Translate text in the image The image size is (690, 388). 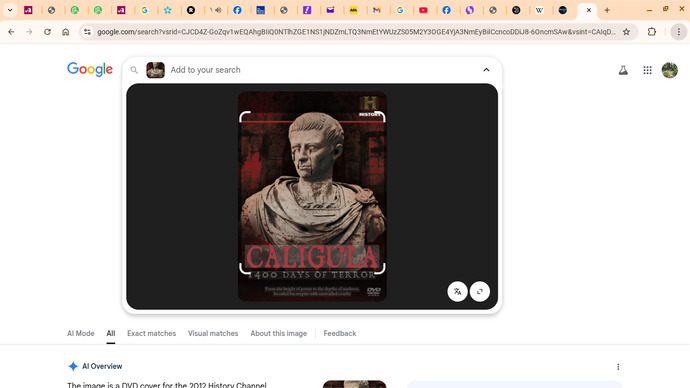(x=457, y=291)
